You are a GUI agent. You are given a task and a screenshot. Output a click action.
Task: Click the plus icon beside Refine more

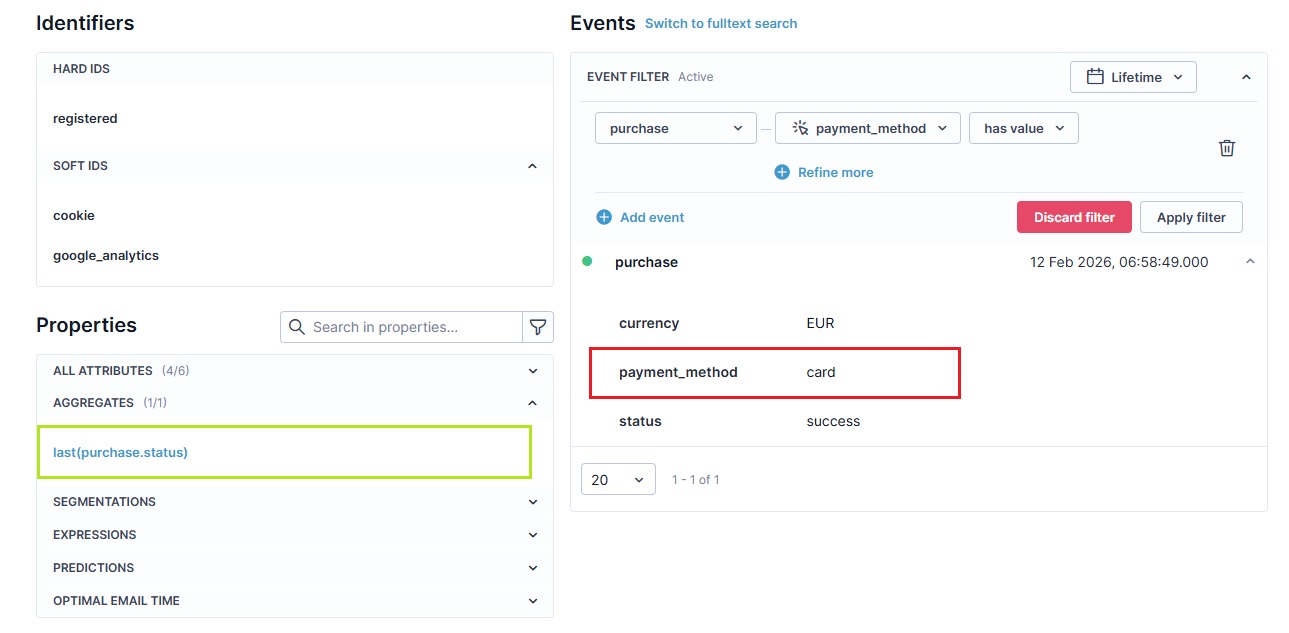tap(782, 172)
